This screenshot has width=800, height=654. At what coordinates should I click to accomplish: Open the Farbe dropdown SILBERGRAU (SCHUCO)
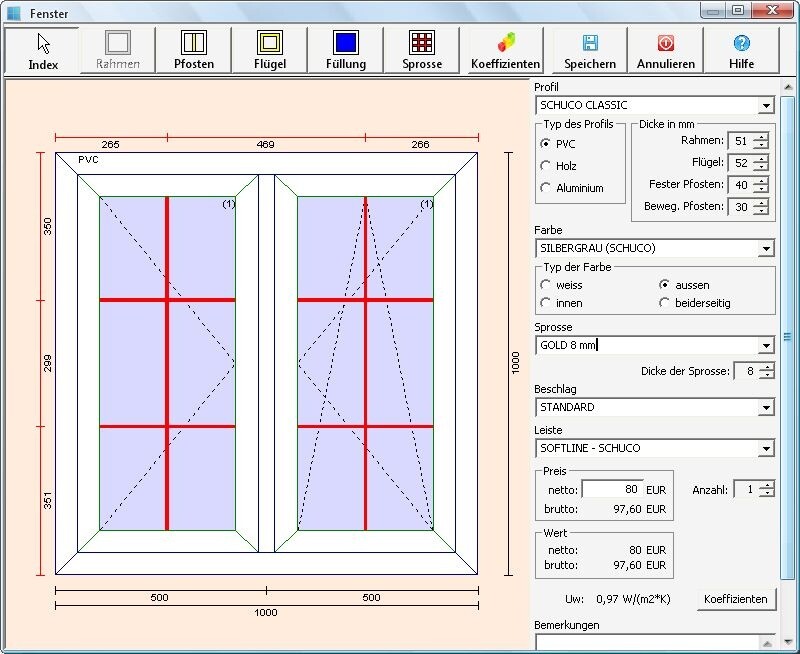[x=765, y=248]
